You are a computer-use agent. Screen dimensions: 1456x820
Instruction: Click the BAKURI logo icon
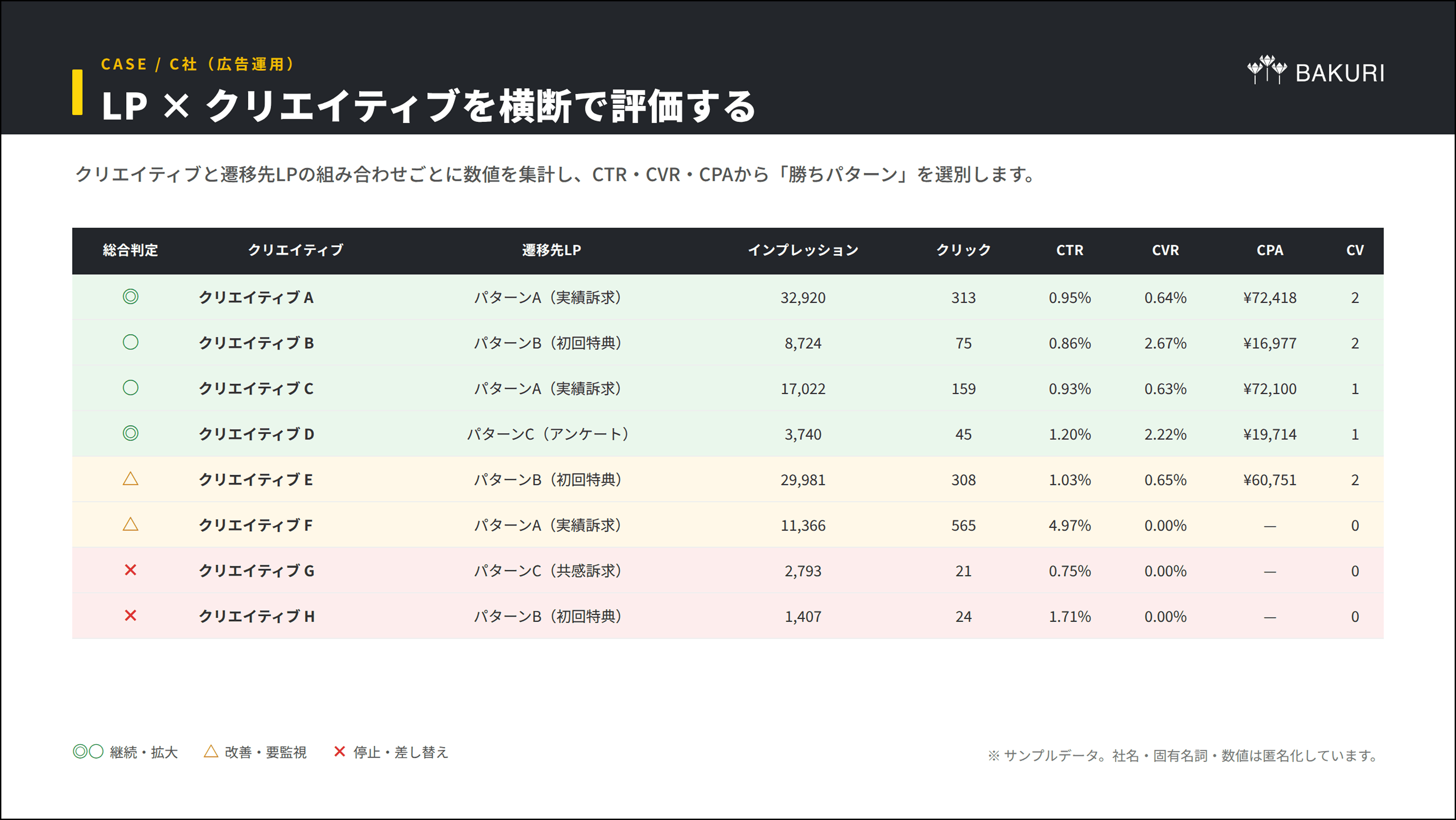click(x=1267, y=70)
